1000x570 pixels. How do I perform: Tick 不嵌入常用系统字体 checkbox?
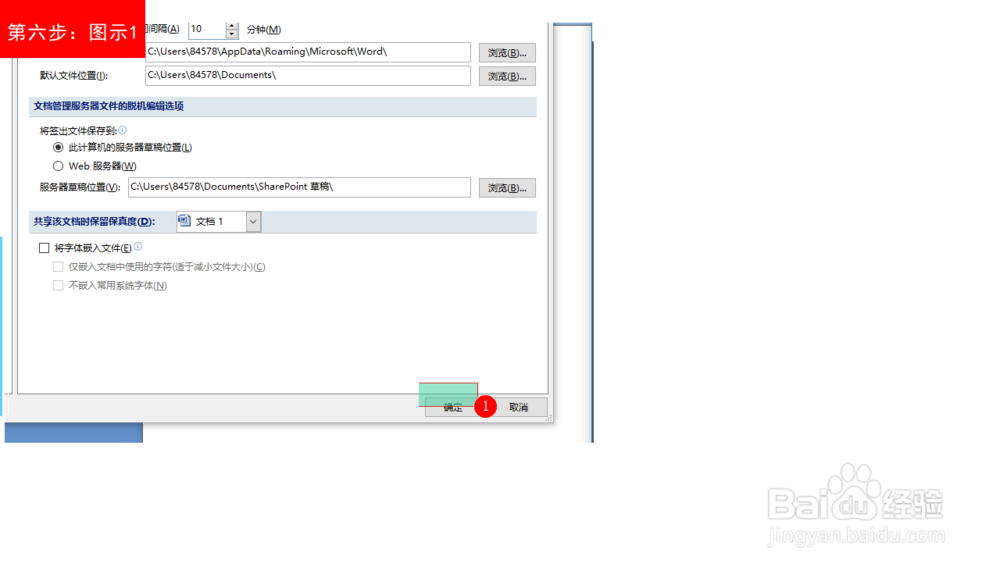[x=58, y=285]
